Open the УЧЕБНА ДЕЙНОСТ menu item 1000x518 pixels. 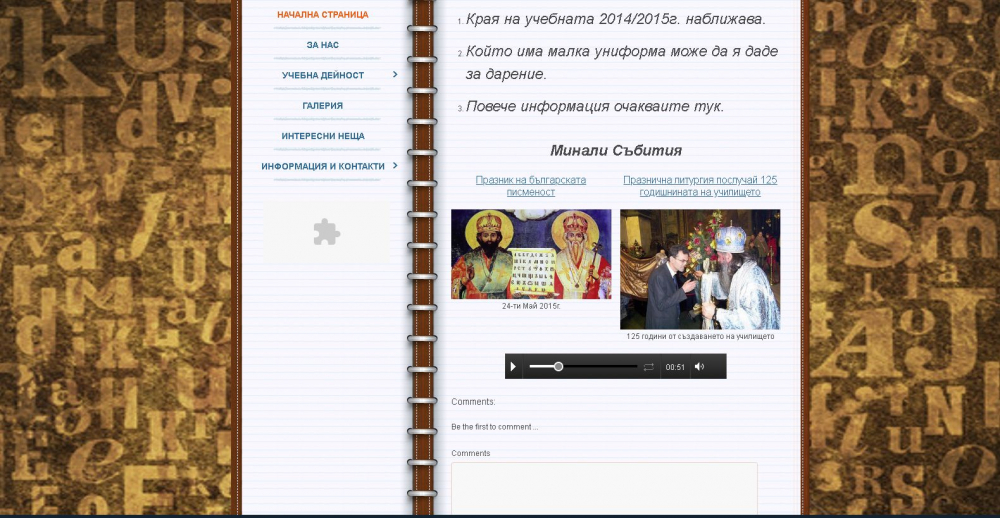323,75
